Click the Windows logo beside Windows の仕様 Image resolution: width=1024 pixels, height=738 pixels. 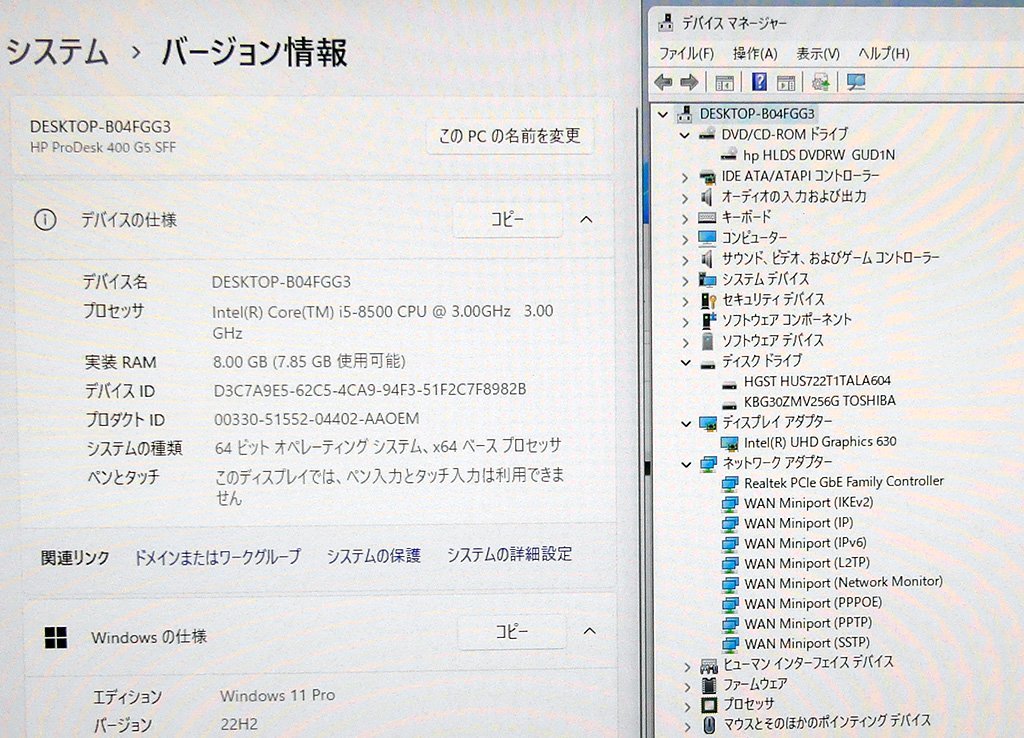pos(56,637)
